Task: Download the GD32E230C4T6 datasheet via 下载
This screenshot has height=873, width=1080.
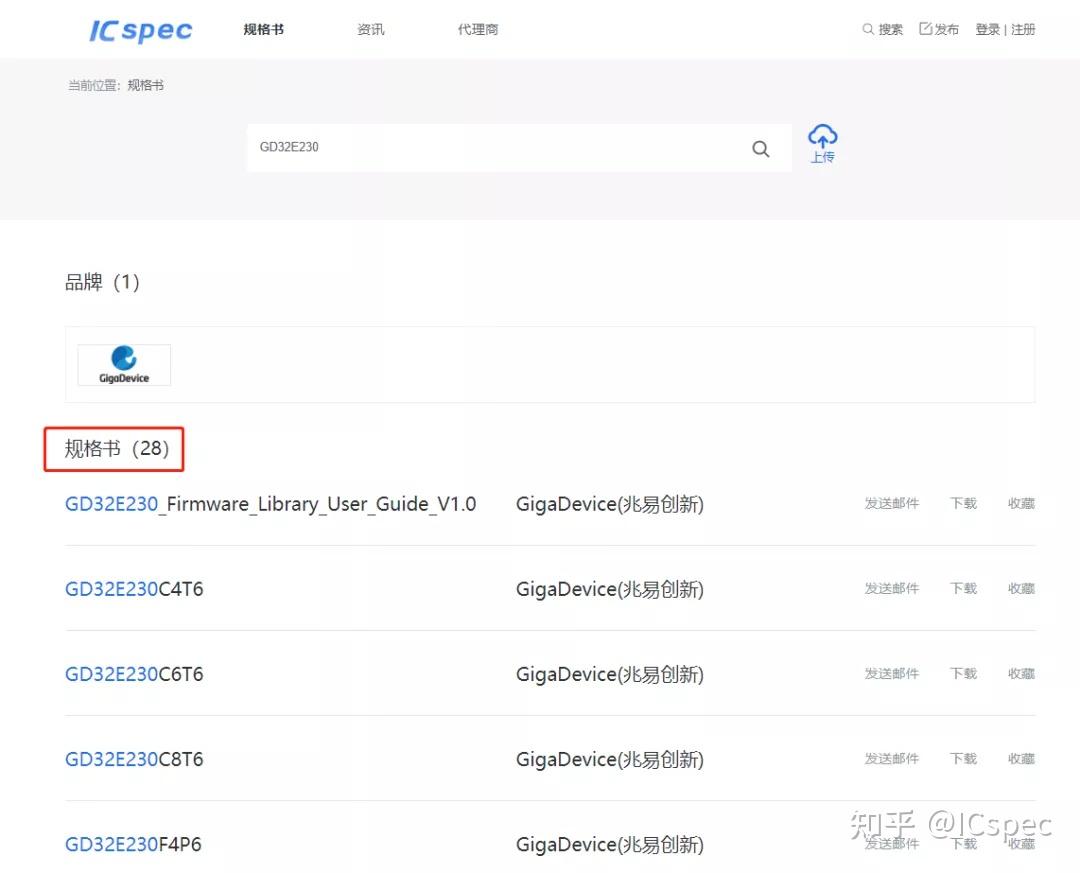Action: (962, 588)
